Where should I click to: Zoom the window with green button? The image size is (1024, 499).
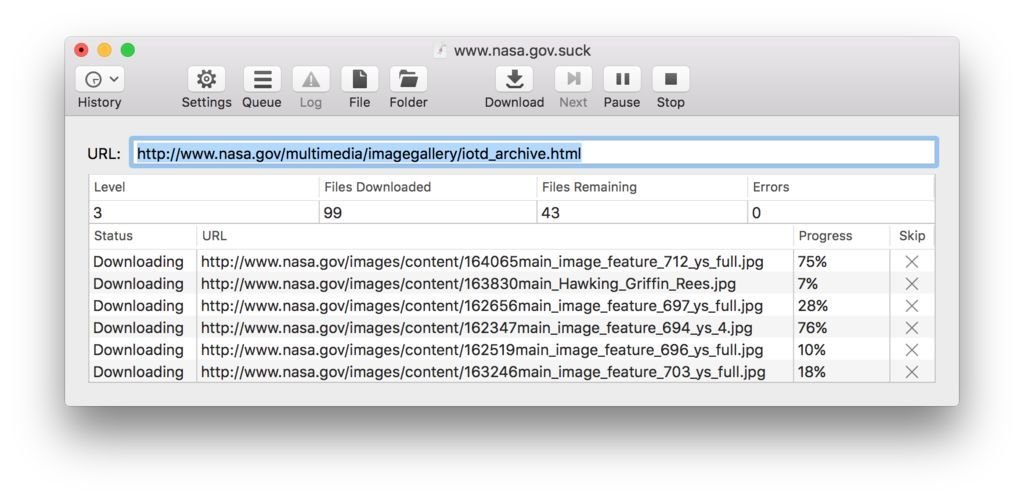(128, 50)
